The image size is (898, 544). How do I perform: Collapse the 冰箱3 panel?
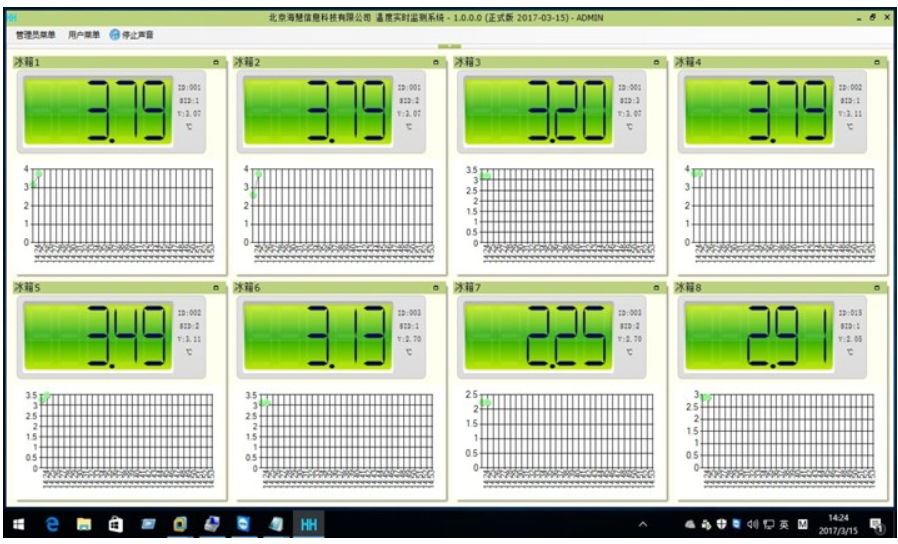click(656, 63)
